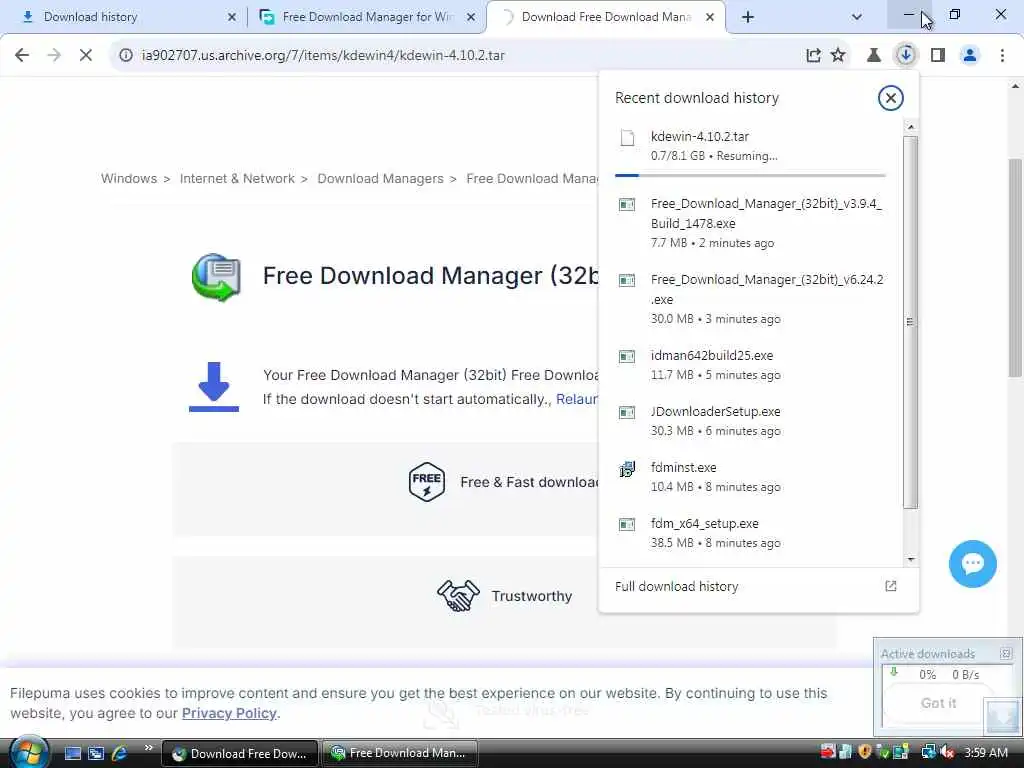This screenshot has height=768, width=1024.
Task: Click Show desktop quick launch icon
Action: click(x=72, y=754)
